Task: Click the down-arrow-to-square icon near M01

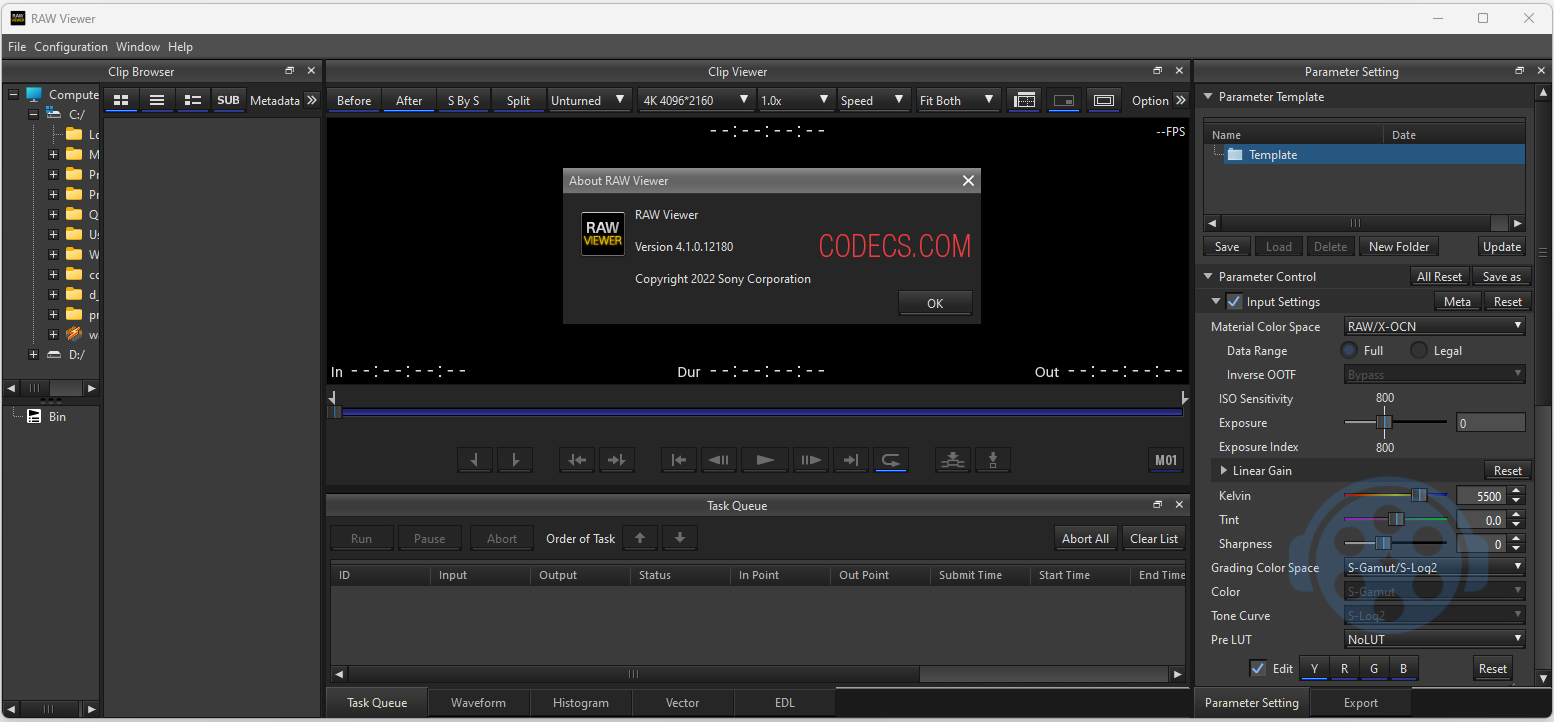Action: 993,460
